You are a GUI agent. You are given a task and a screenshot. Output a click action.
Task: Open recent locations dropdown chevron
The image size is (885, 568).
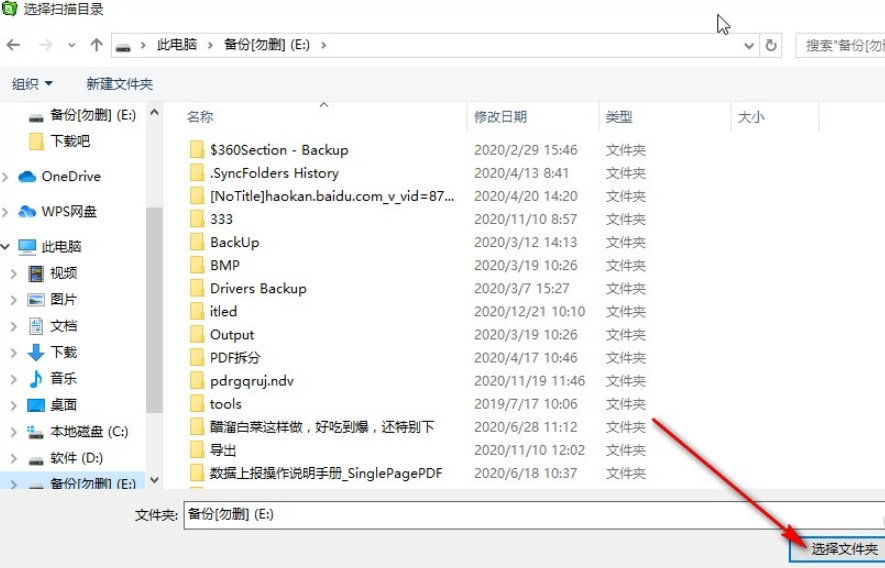pyautogui.click(x=71, y=45)
